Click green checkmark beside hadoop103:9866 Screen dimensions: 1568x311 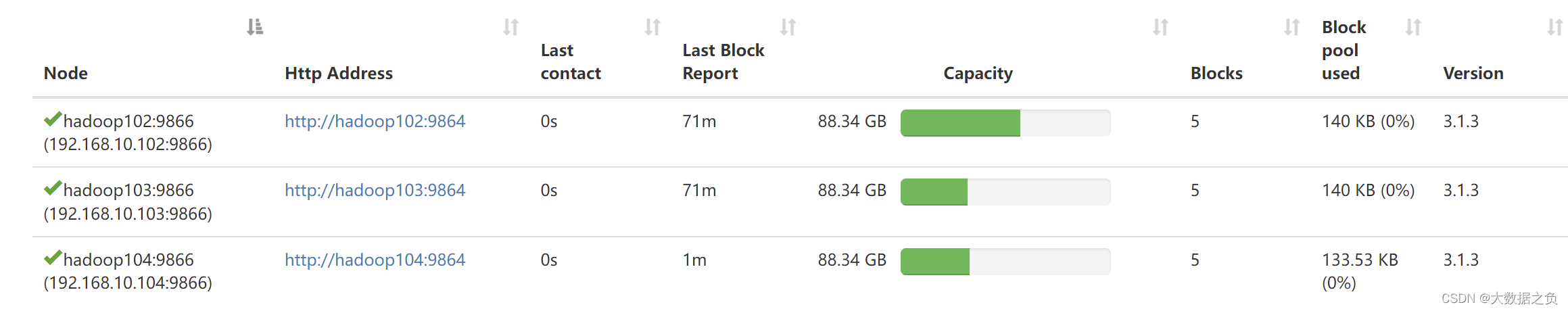53,189
